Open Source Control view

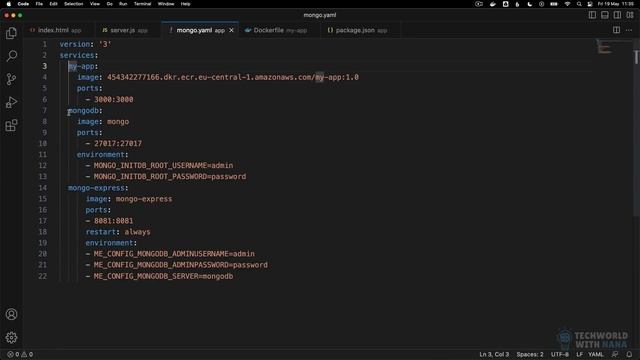(x=11, y=79)
